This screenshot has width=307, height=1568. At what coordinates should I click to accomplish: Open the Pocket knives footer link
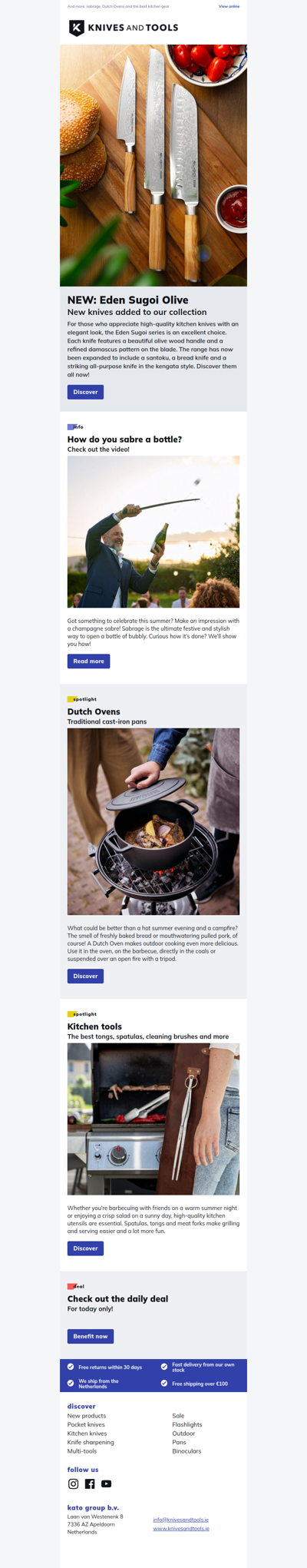tap(86, 1424)
